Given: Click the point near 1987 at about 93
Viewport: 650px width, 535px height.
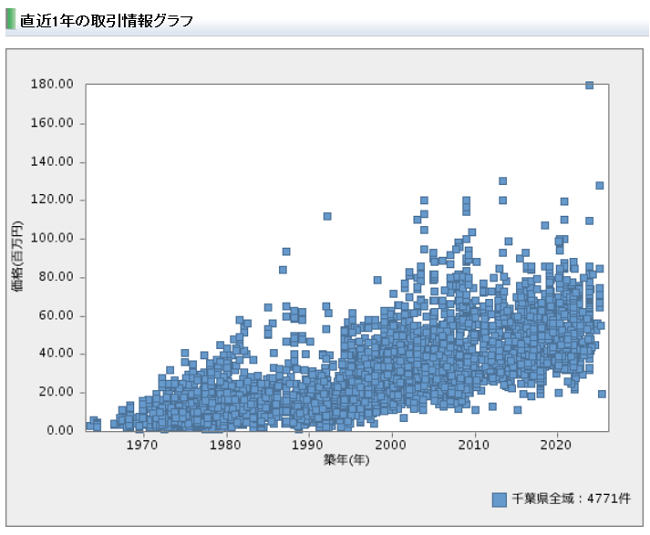Looking at the screenshot, I should click(286, 251).
